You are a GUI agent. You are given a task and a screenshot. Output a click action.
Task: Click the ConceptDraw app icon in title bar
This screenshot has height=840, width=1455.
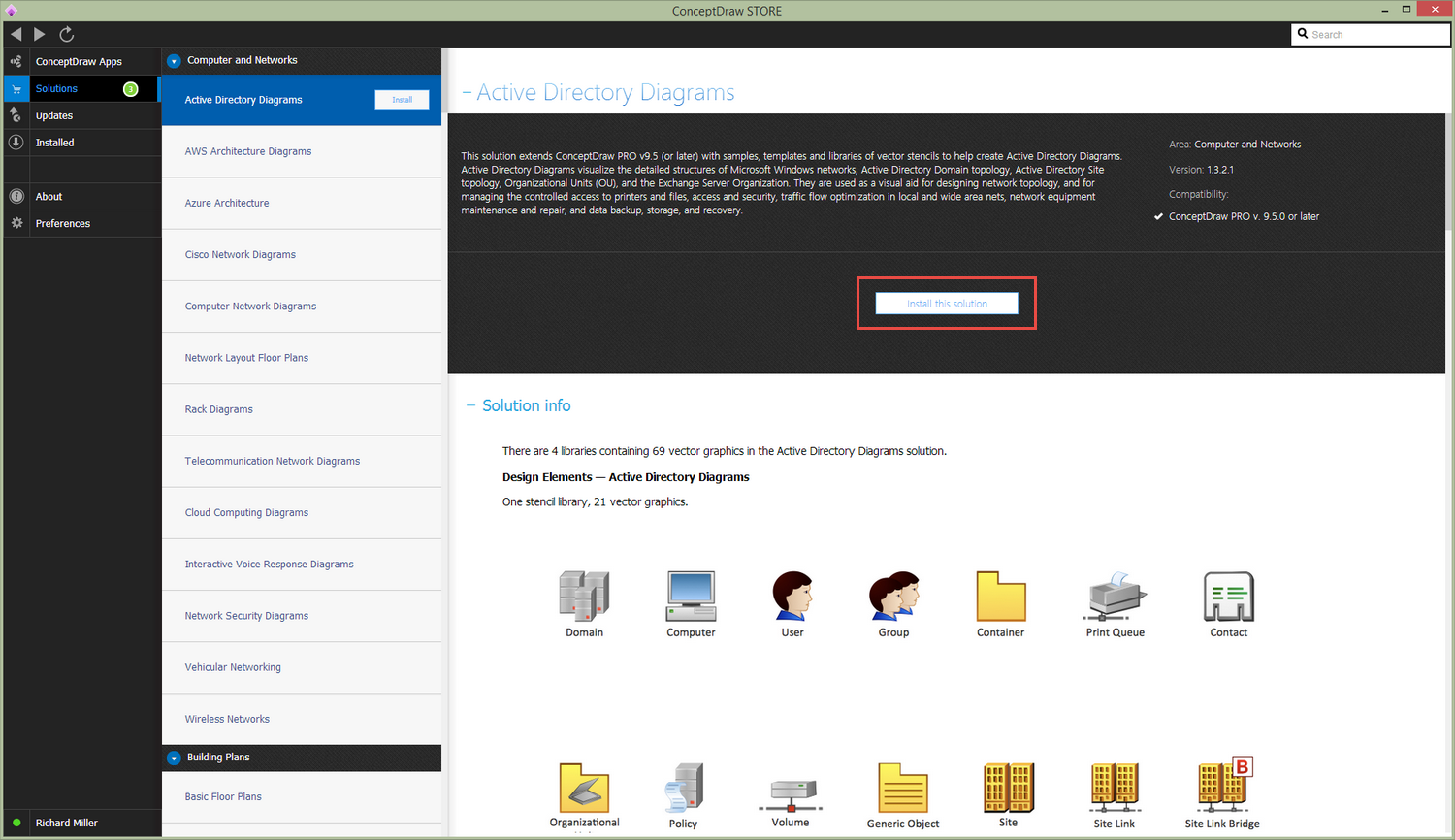tap(11, 11)
